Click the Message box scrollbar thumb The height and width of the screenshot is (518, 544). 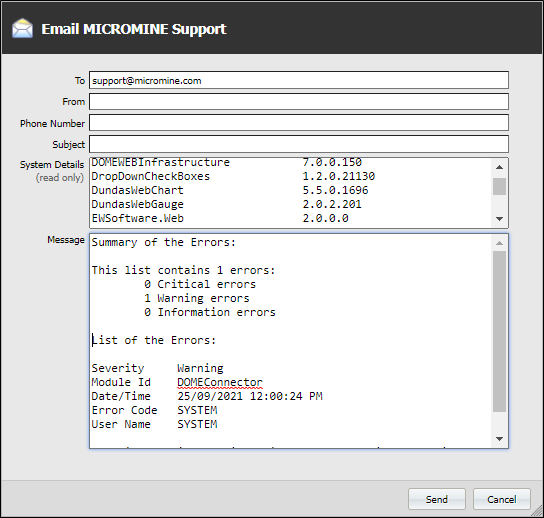coord(499,331)
